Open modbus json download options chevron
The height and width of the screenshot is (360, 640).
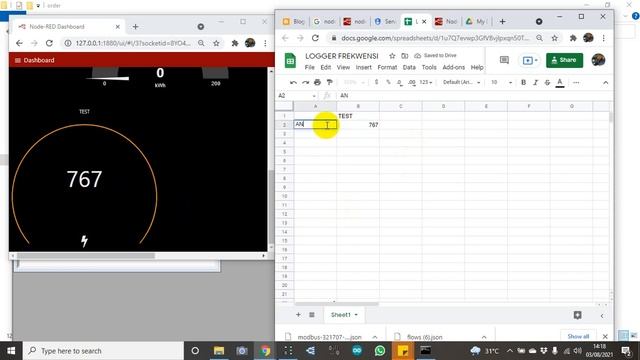pos(375,337)
